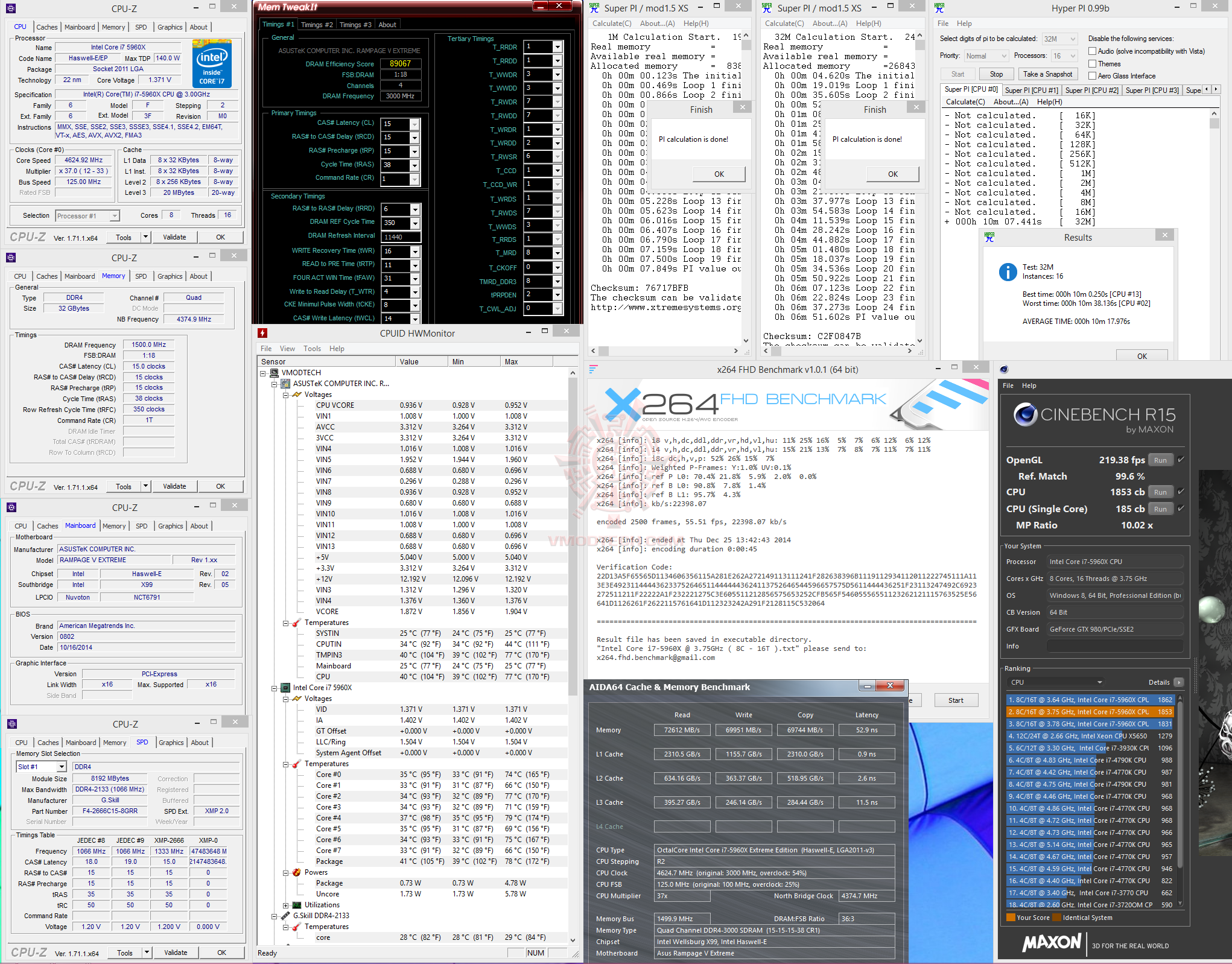Collapse the CPU Voltages tree node
The width and height of the screenshot is (1232, 964).
(x=285, y=699)
